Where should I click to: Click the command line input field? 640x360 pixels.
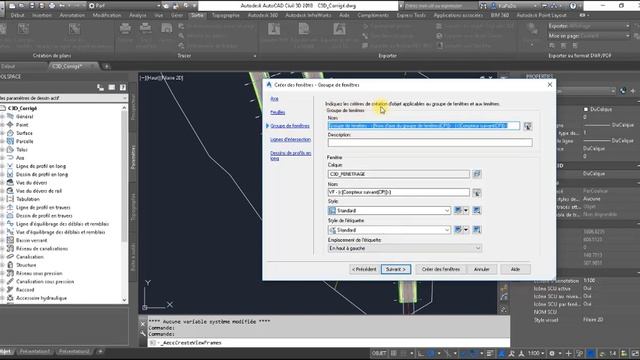click(x=329, y=343)
